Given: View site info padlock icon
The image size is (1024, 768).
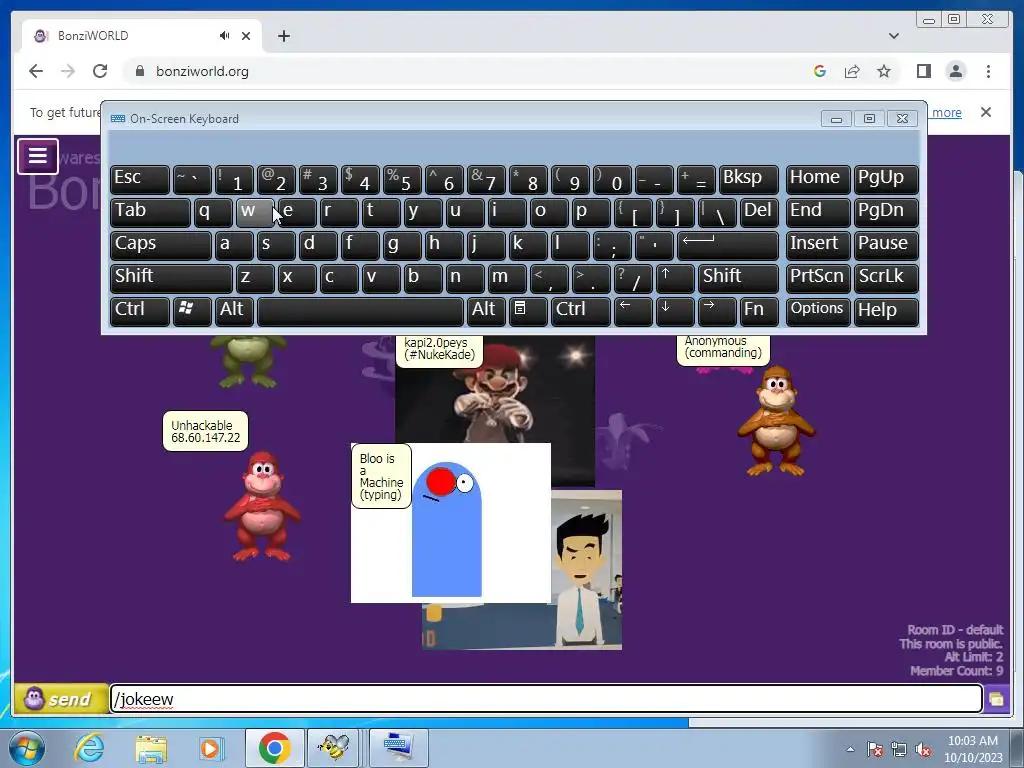Looking at the screenshot, I should point(139,71).
